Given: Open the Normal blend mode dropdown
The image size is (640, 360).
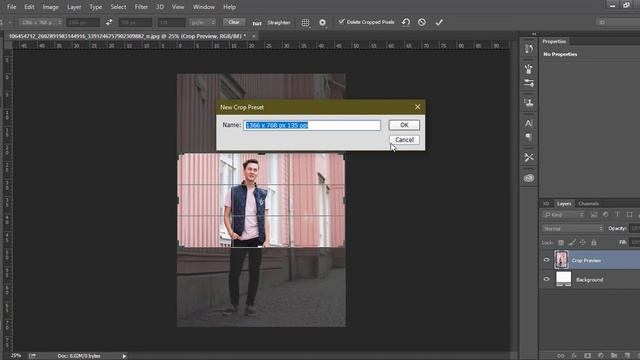Looking at the screenshot, I should (x=573, y=229).
